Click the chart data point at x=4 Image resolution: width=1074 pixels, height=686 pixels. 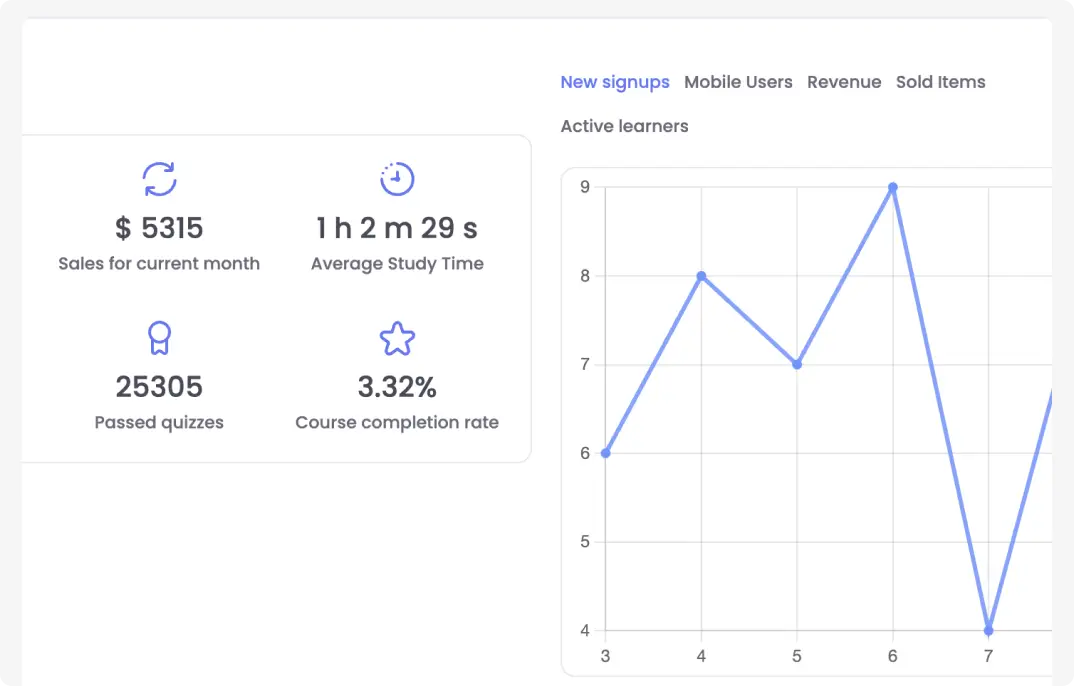click(x=701, y=276)
